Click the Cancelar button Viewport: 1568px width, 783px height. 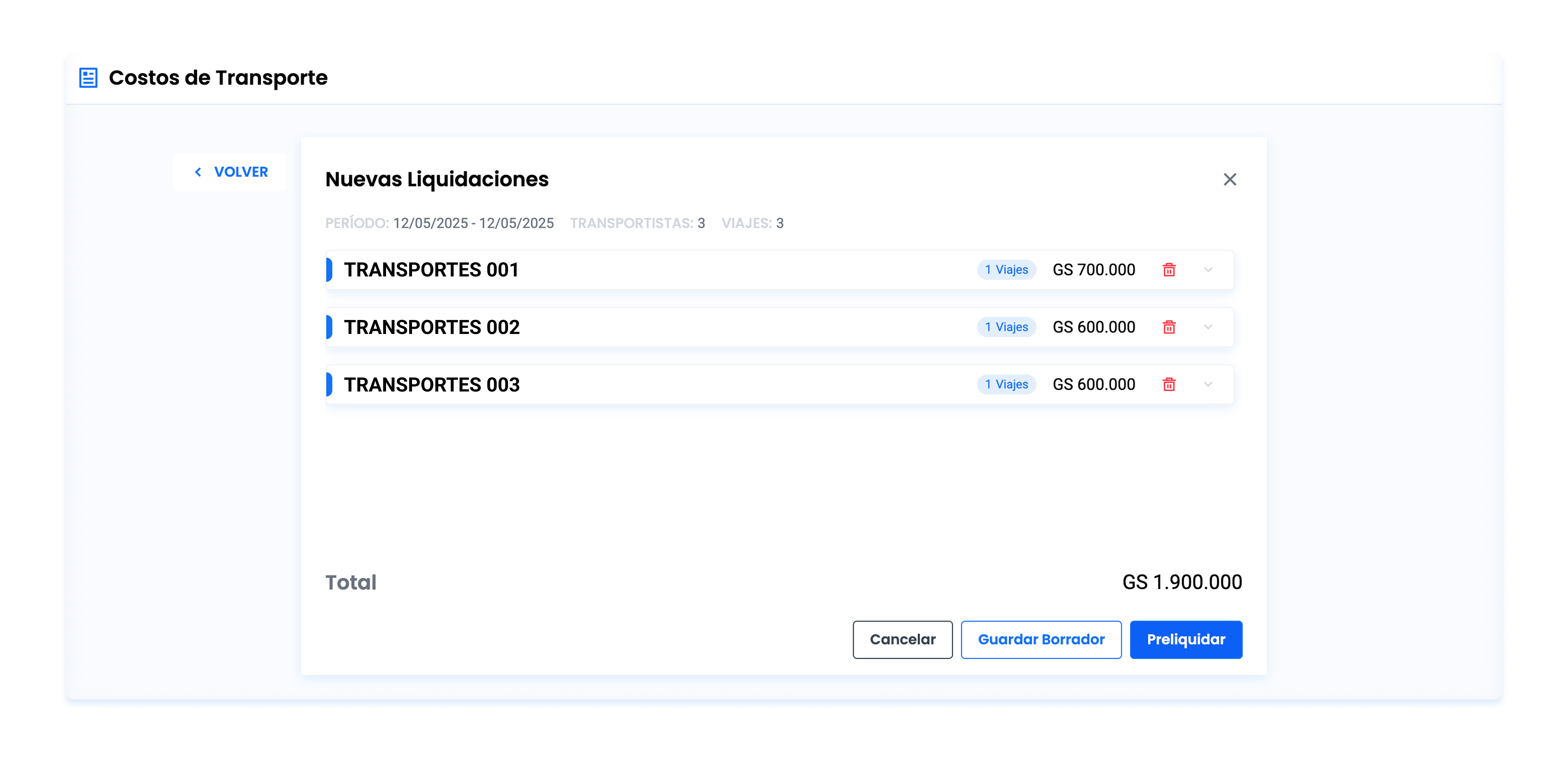coord(902,640)
